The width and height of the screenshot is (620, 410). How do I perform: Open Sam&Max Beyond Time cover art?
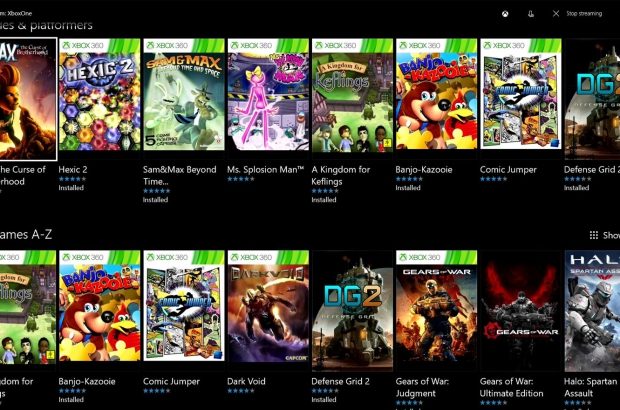pyautogui.click(x=183, y=99)
